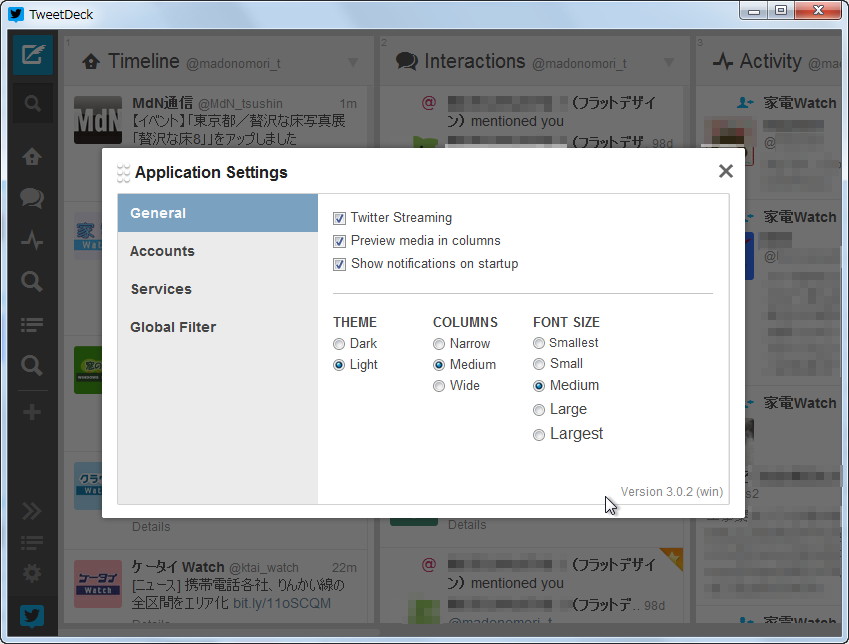Expand the sidebar with the double-chevron icon
The width and height of the screenshot is (849, 644).
click(31, 510)
